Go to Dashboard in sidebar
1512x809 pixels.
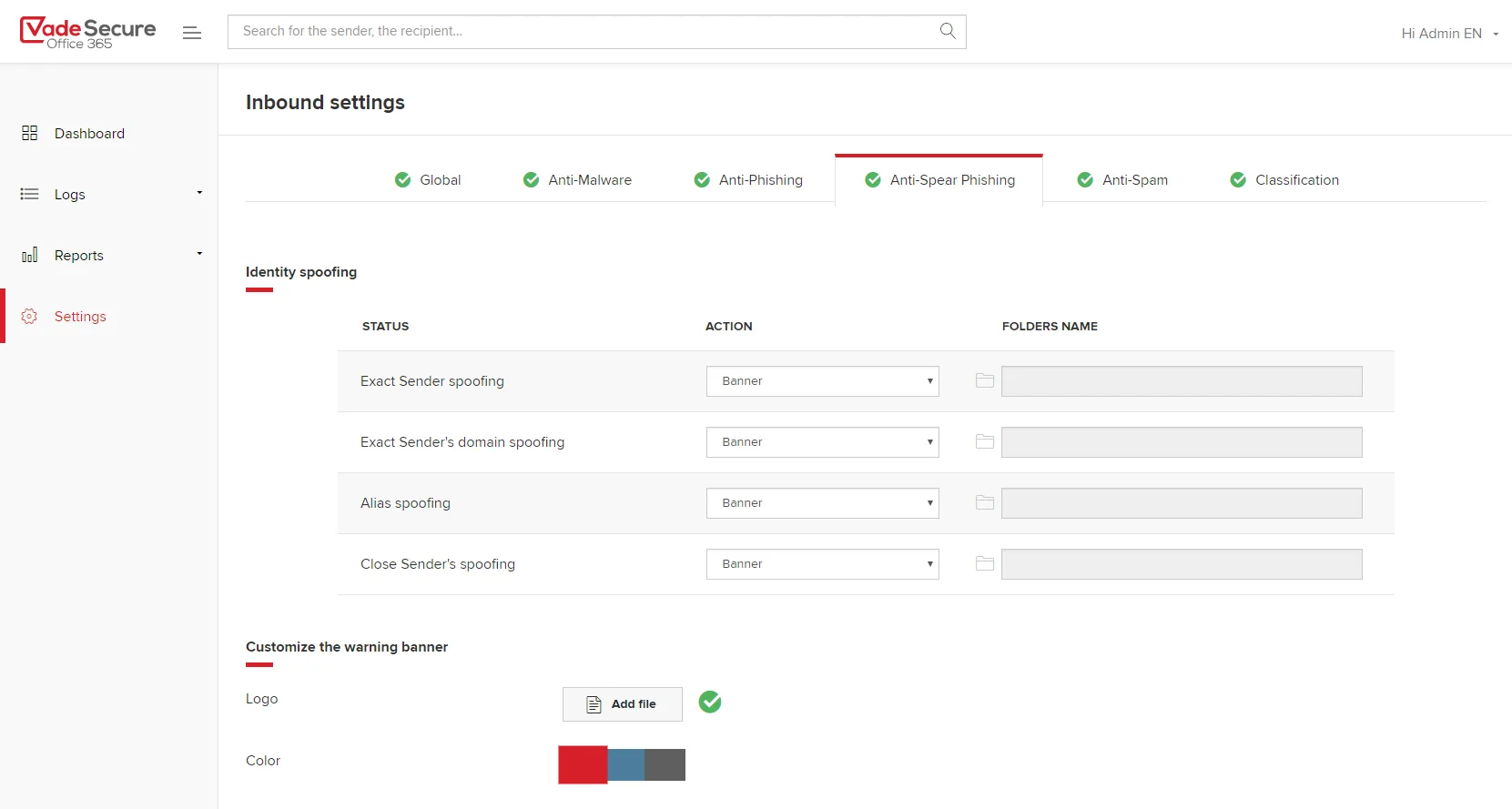coord(89,133)
